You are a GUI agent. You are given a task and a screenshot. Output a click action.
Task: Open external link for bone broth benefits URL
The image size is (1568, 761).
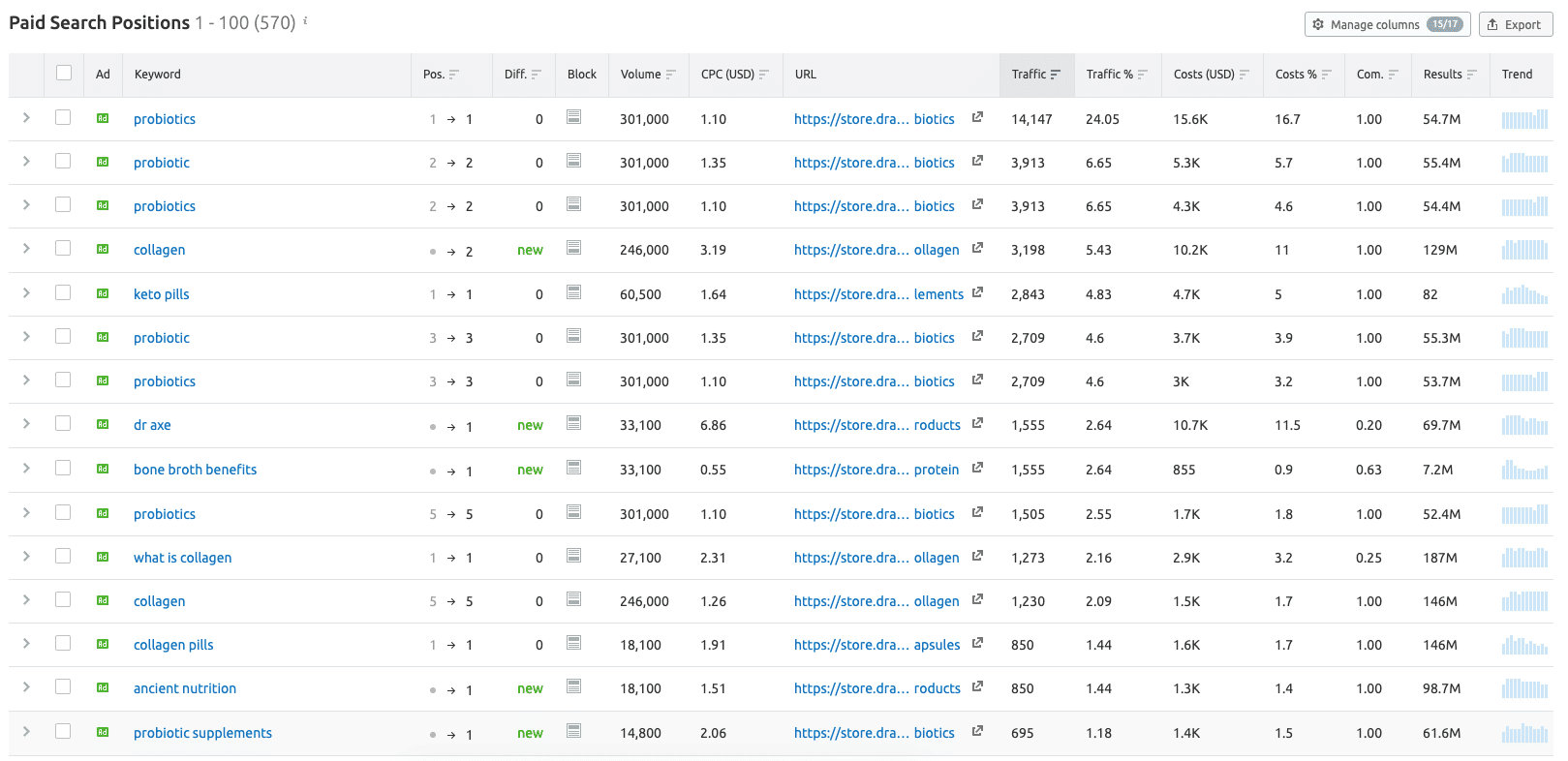(x=977, y=468)
